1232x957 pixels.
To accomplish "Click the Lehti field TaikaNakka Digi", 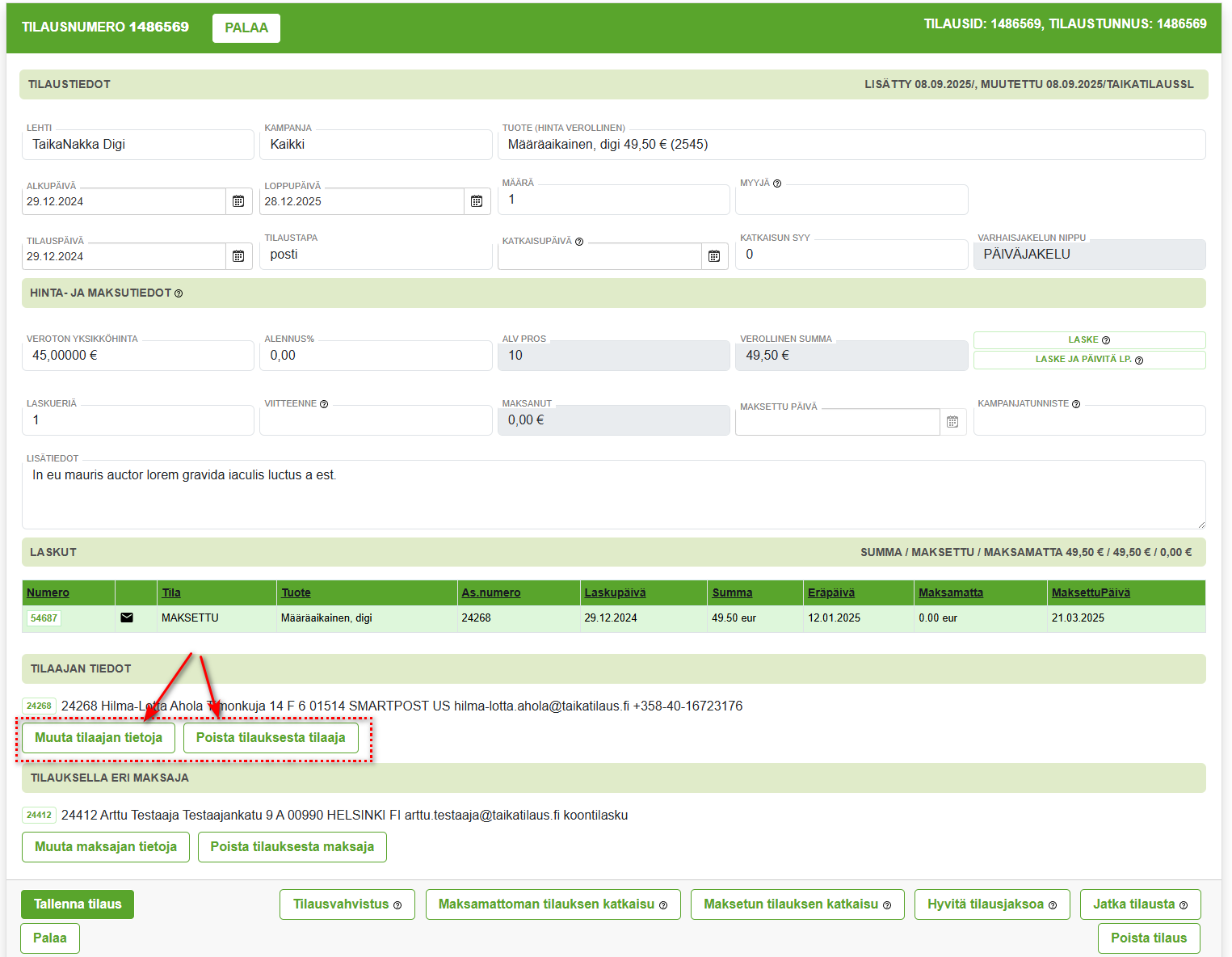I will click(x=137, y=145).
